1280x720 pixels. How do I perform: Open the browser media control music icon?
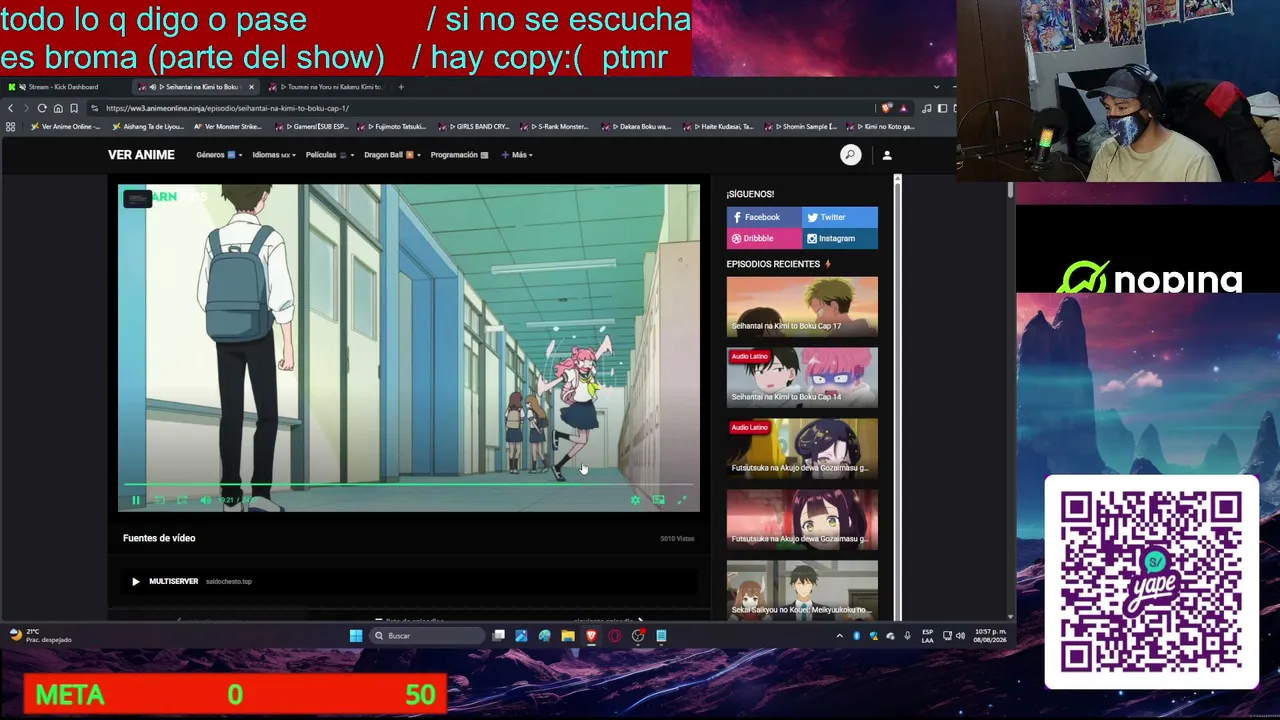pyautogui.click(x=927, y=108)
